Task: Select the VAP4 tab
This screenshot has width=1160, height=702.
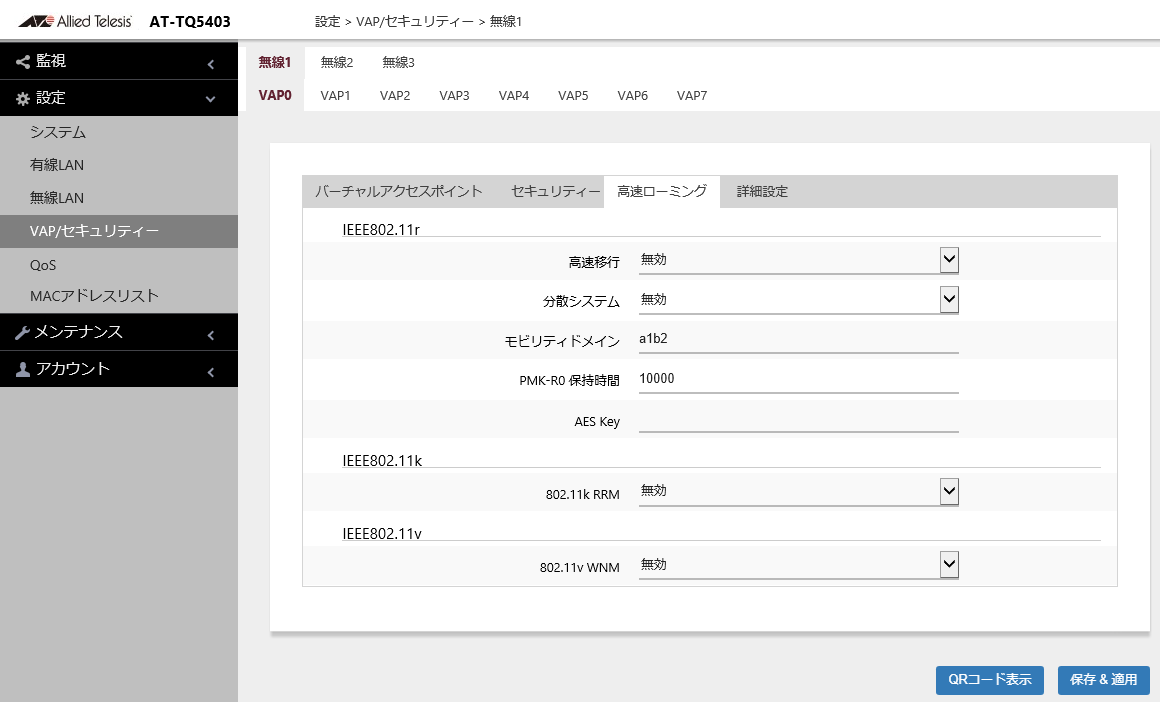Action: pos(513,95)
